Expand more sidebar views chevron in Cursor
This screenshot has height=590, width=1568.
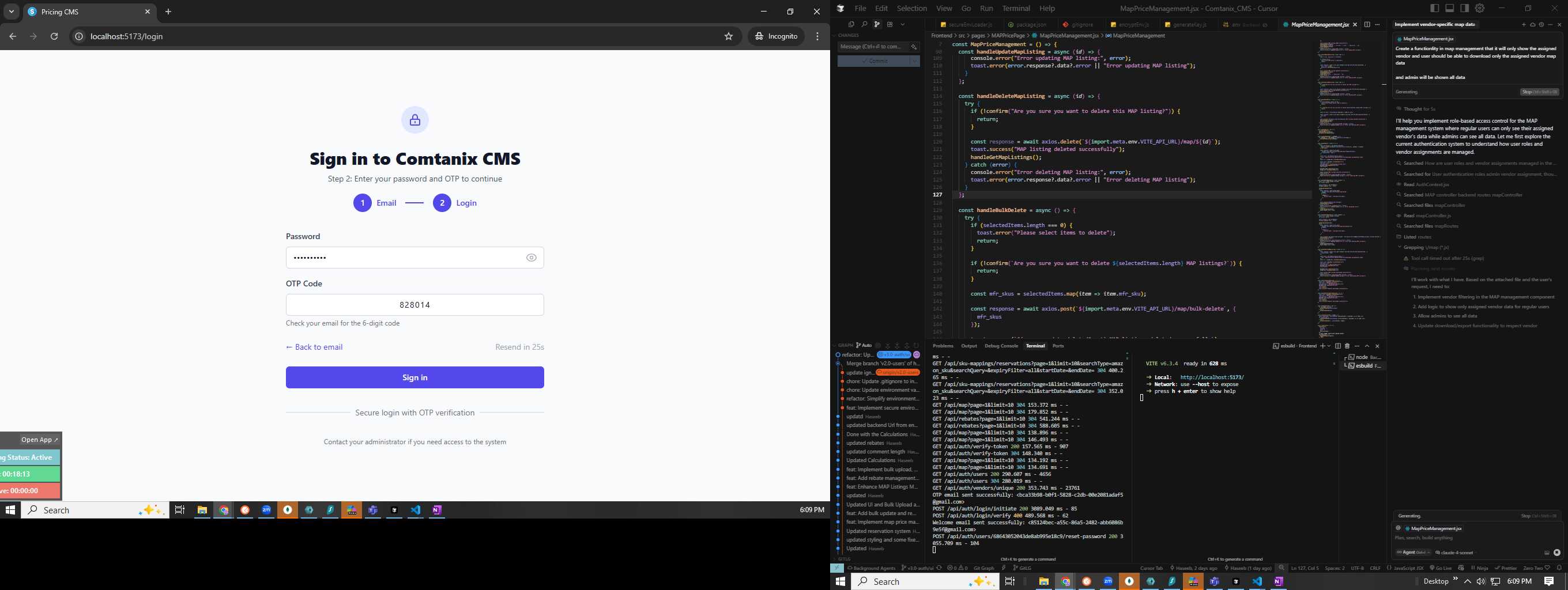coord(903,24)
